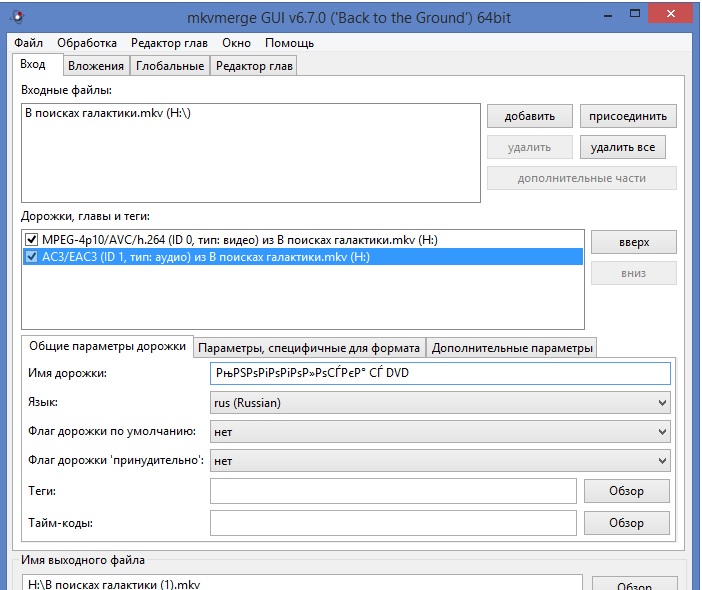Select the MPEG-4p10/AVC/h.264 video track row
702x590 pixels.
tap(303, 240)
